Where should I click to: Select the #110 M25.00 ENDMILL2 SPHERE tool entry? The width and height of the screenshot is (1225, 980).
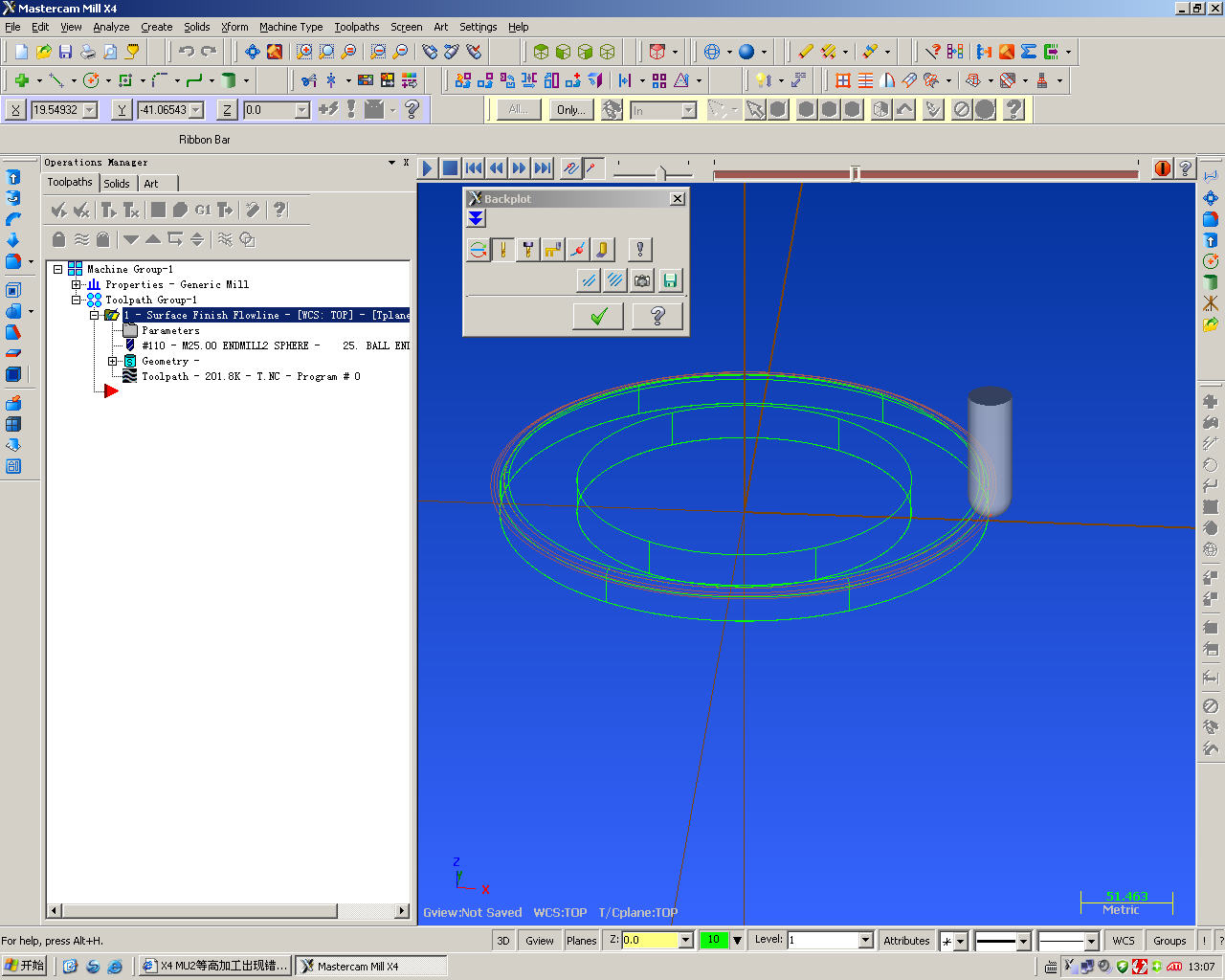[x=276, y=345]
